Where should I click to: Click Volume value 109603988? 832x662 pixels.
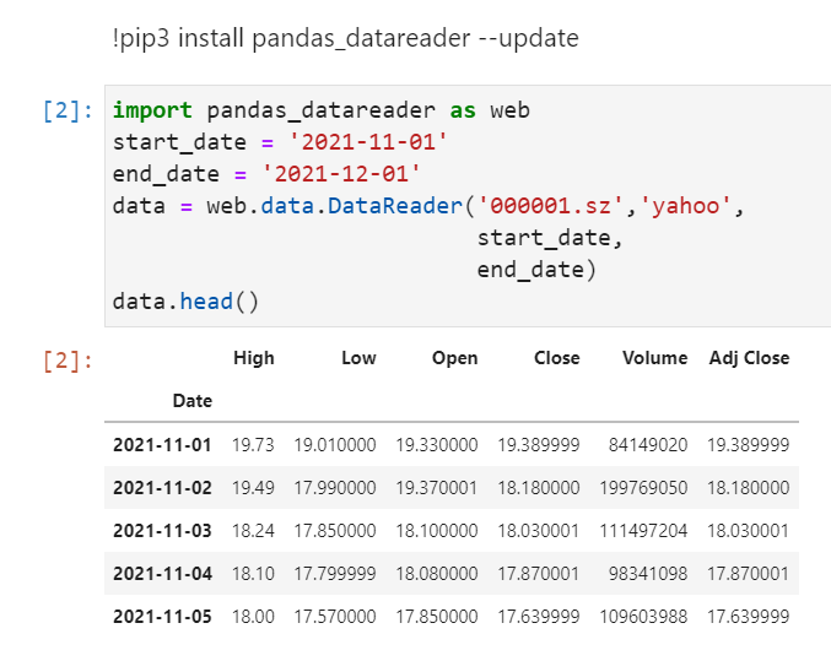644,616
